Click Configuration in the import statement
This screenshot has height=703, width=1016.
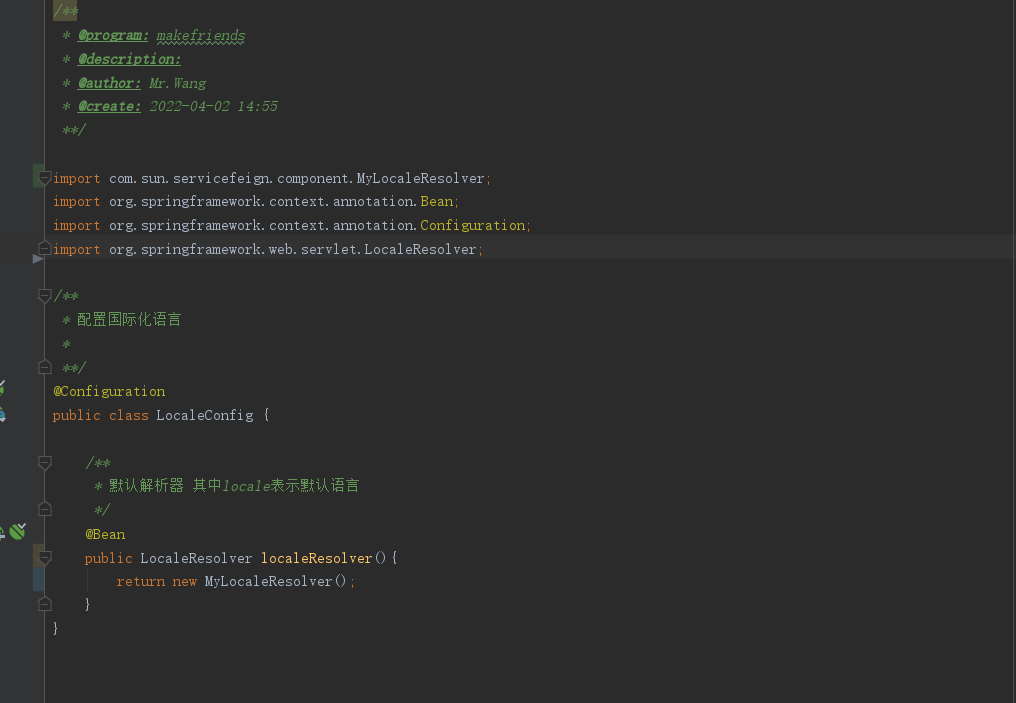pos(472,225)
